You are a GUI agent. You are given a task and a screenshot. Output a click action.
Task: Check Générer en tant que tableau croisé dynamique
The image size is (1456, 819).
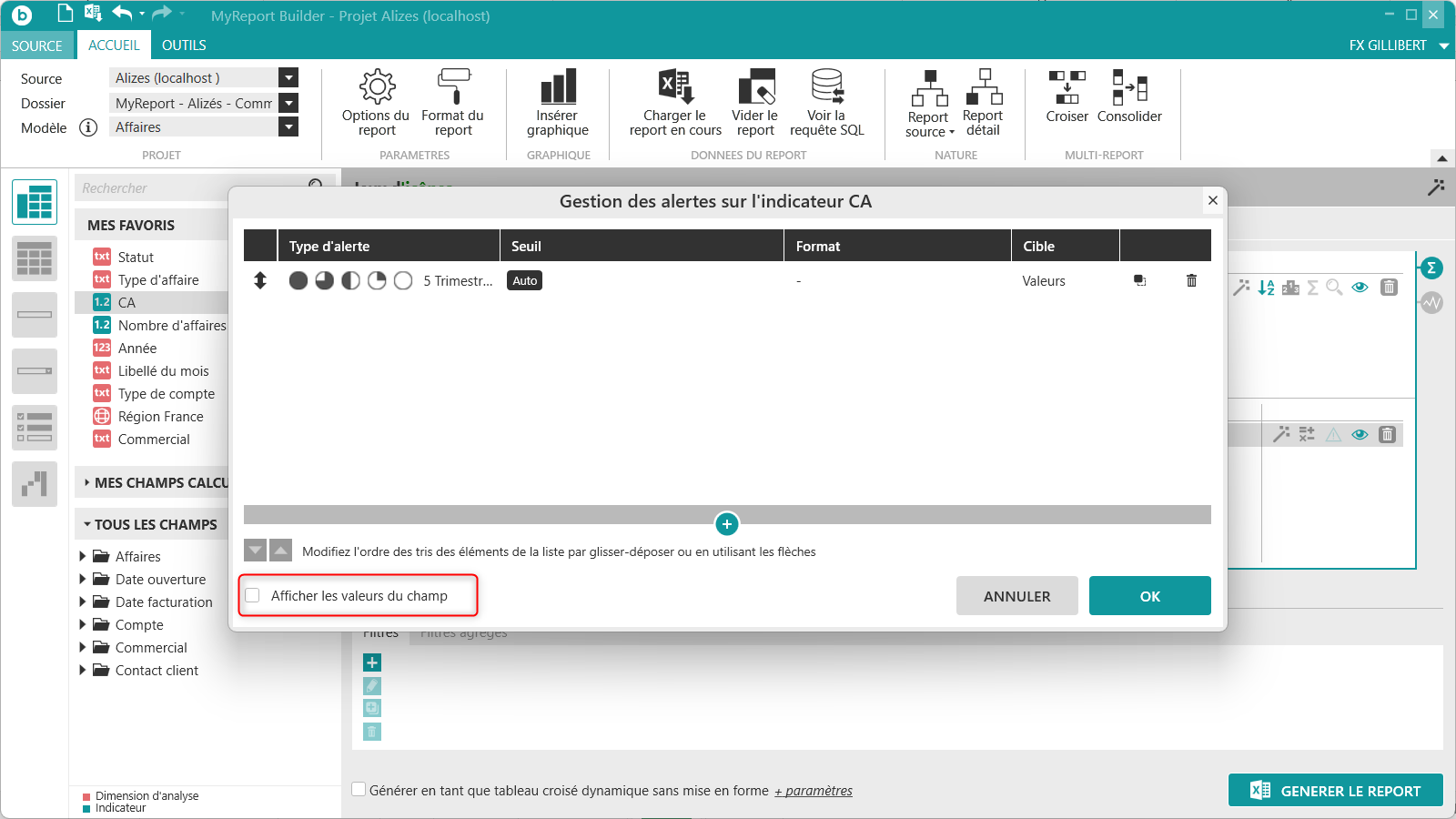tap(359, 790)
